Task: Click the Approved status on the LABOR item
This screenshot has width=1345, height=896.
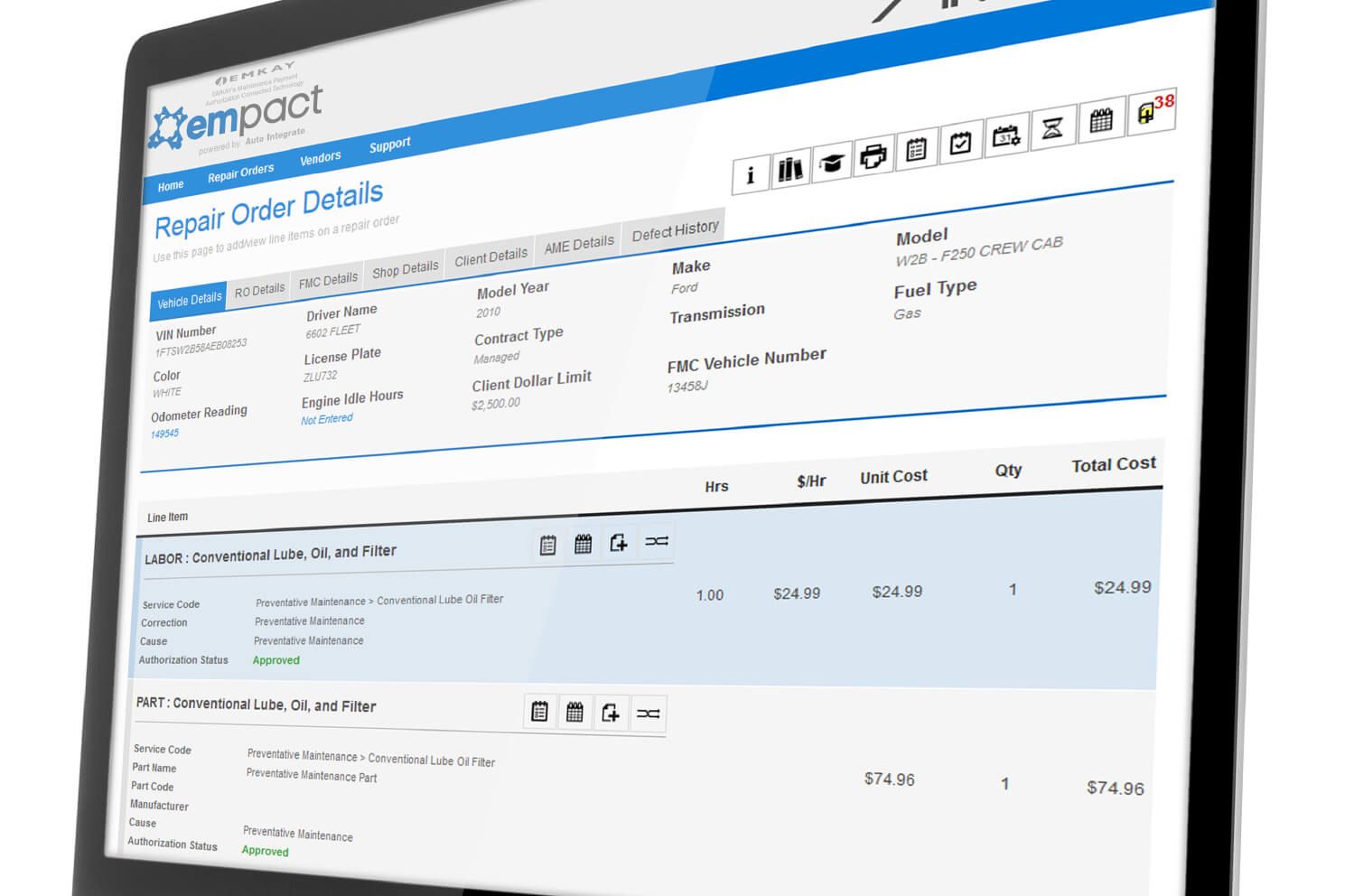Action: click(x=276, y=660)
